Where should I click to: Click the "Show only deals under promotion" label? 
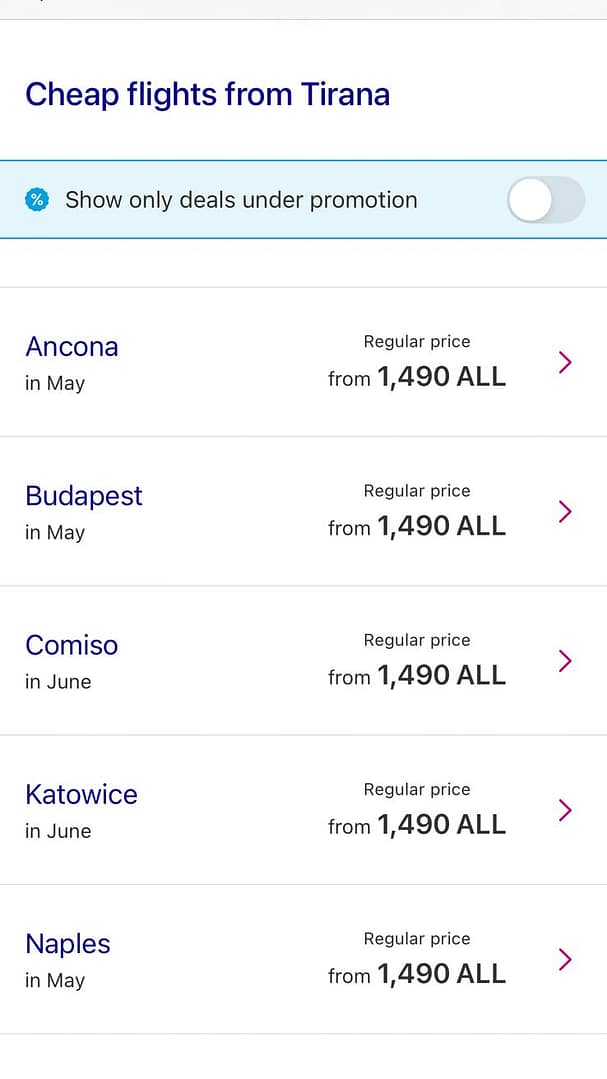(x=241, y=200)
